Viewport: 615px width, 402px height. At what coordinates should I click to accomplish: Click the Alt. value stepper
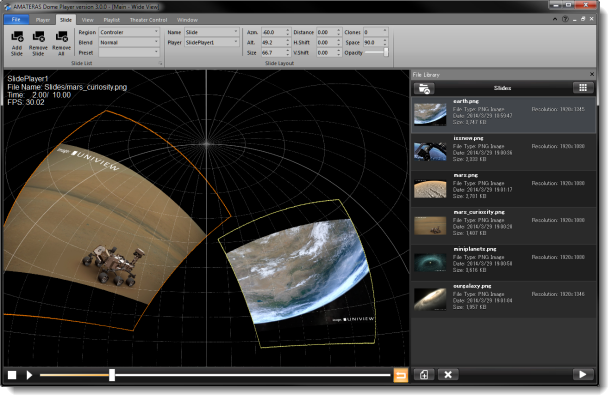pos(287,42)
